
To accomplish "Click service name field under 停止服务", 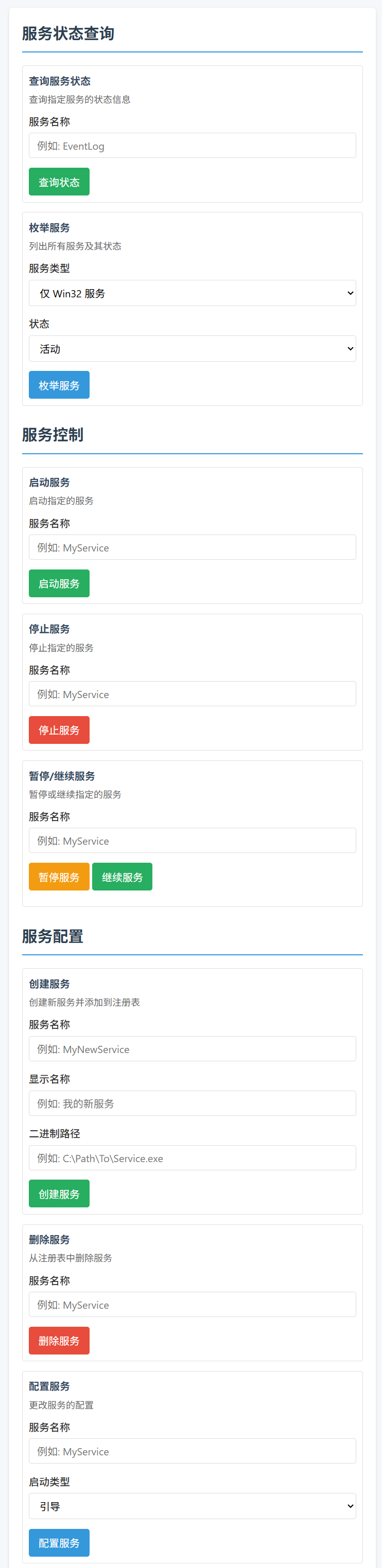I will 192,694.
